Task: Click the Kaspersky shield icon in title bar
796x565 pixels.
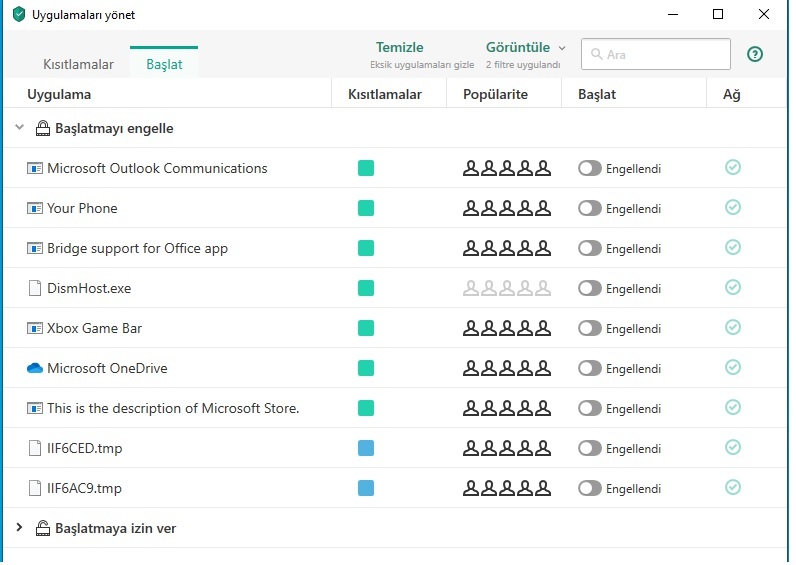Action: coord(19,15)
